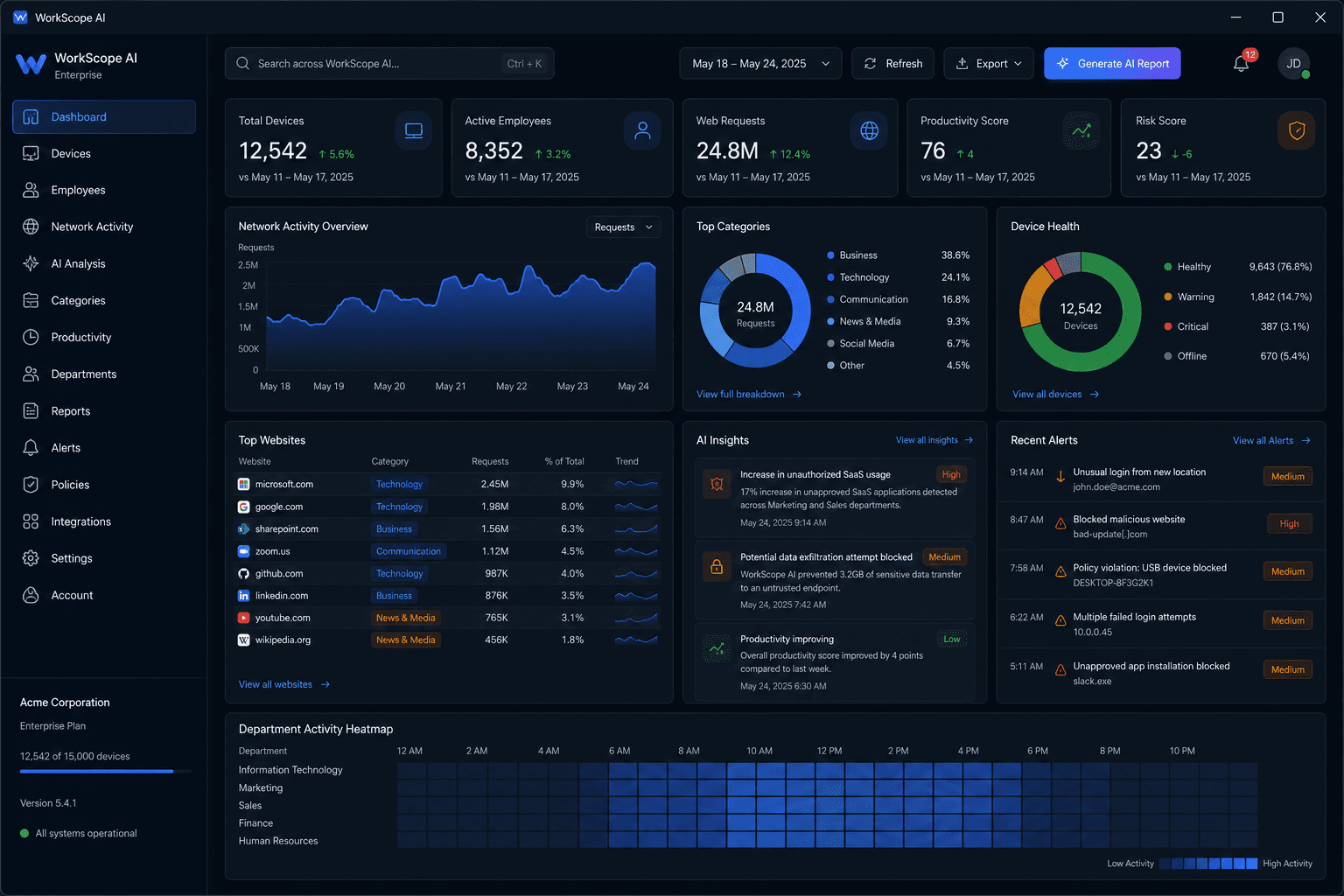Click the search magnifier icon
This screenshot has width=1344, height=896.
tap(243, 63)
